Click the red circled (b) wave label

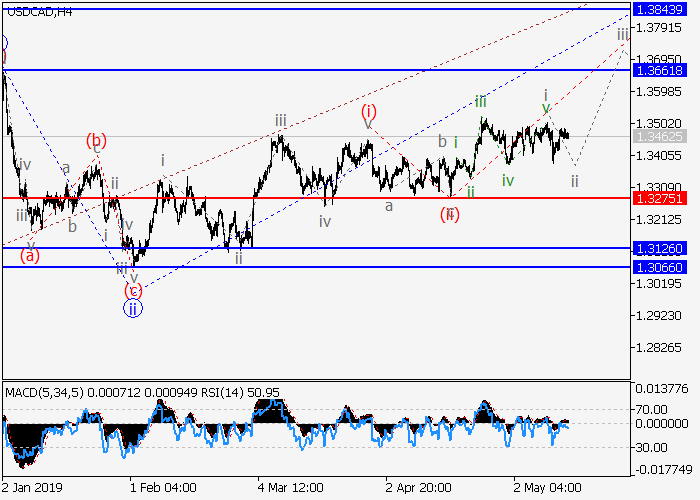click(96, 141)
